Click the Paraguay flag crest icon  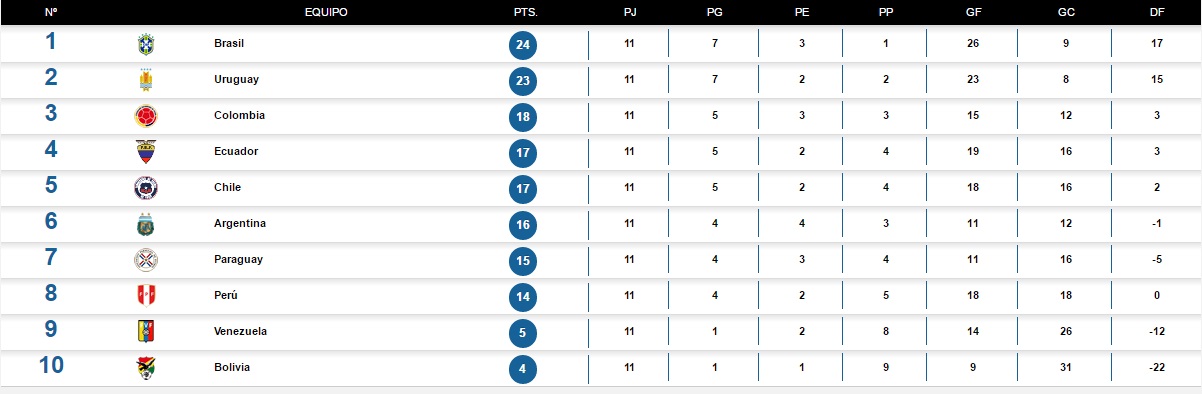point(146,260)
